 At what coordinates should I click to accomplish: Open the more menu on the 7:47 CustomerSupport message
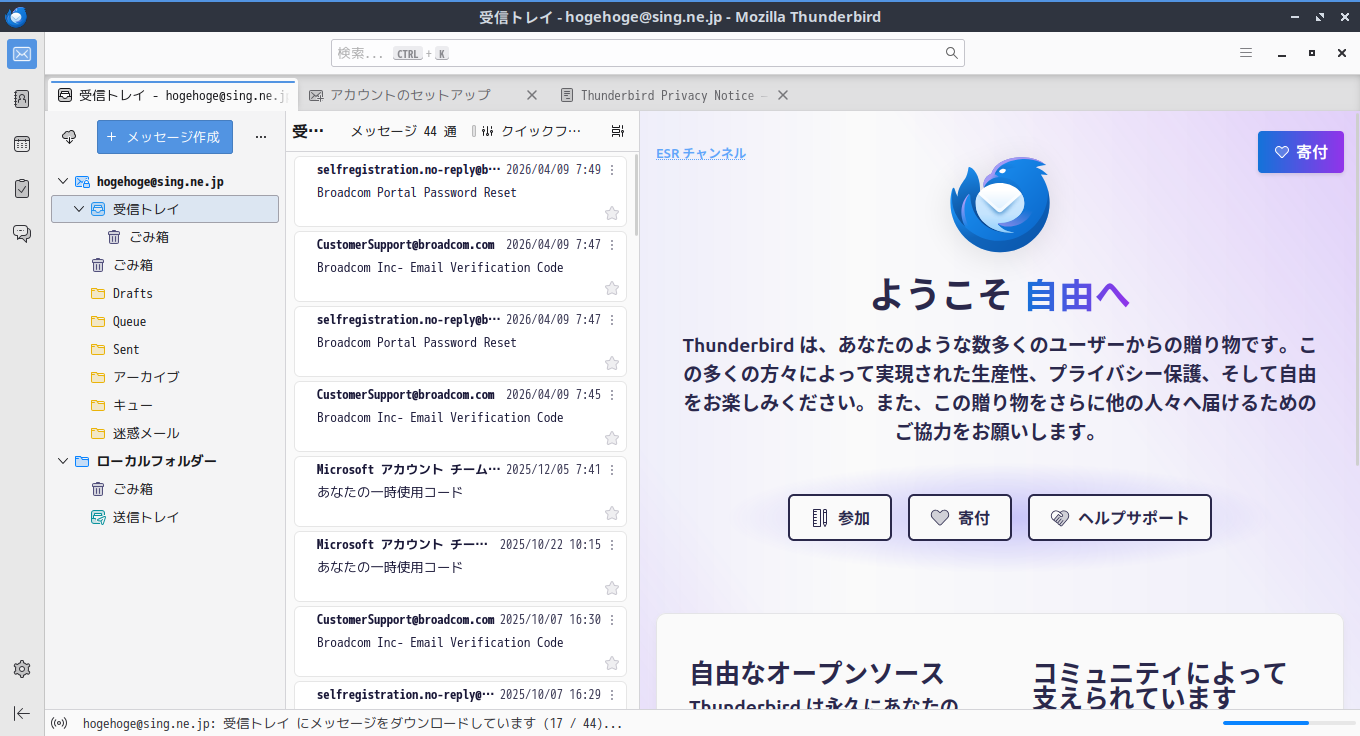[x=612, y=245]
